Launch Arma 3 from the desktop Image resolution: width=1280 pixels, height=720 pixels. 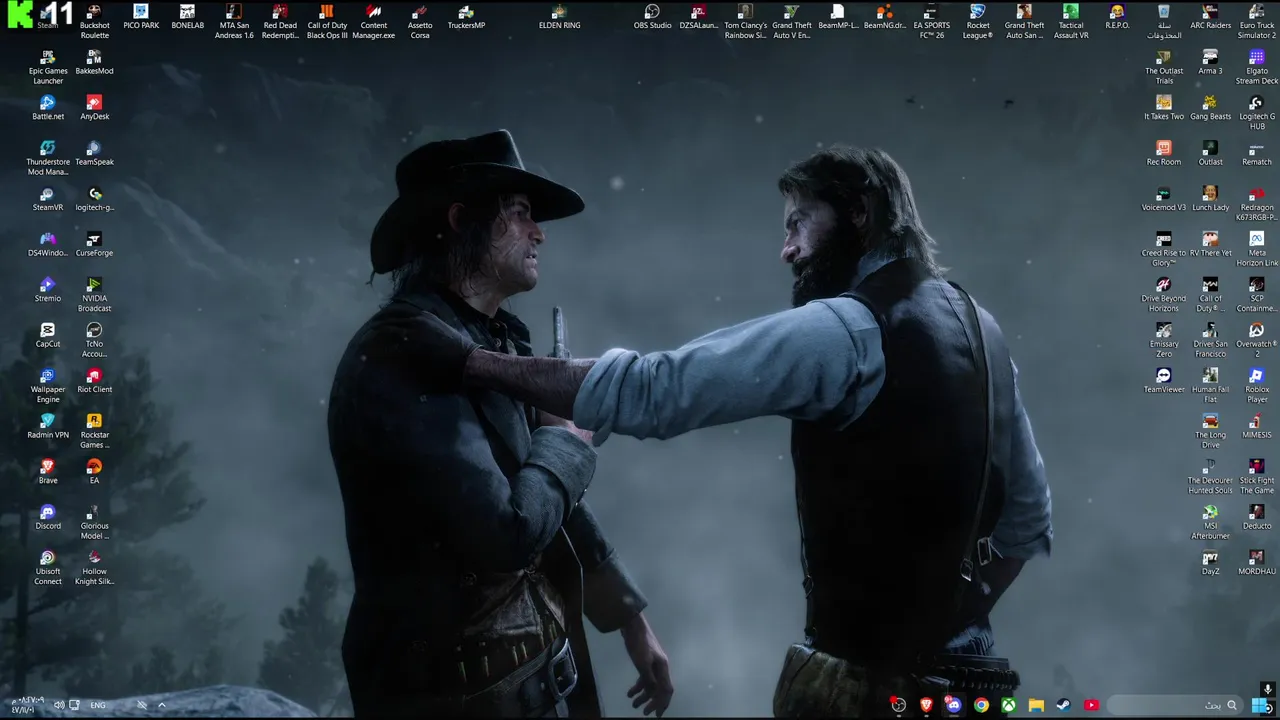[x=1210, y=63]
